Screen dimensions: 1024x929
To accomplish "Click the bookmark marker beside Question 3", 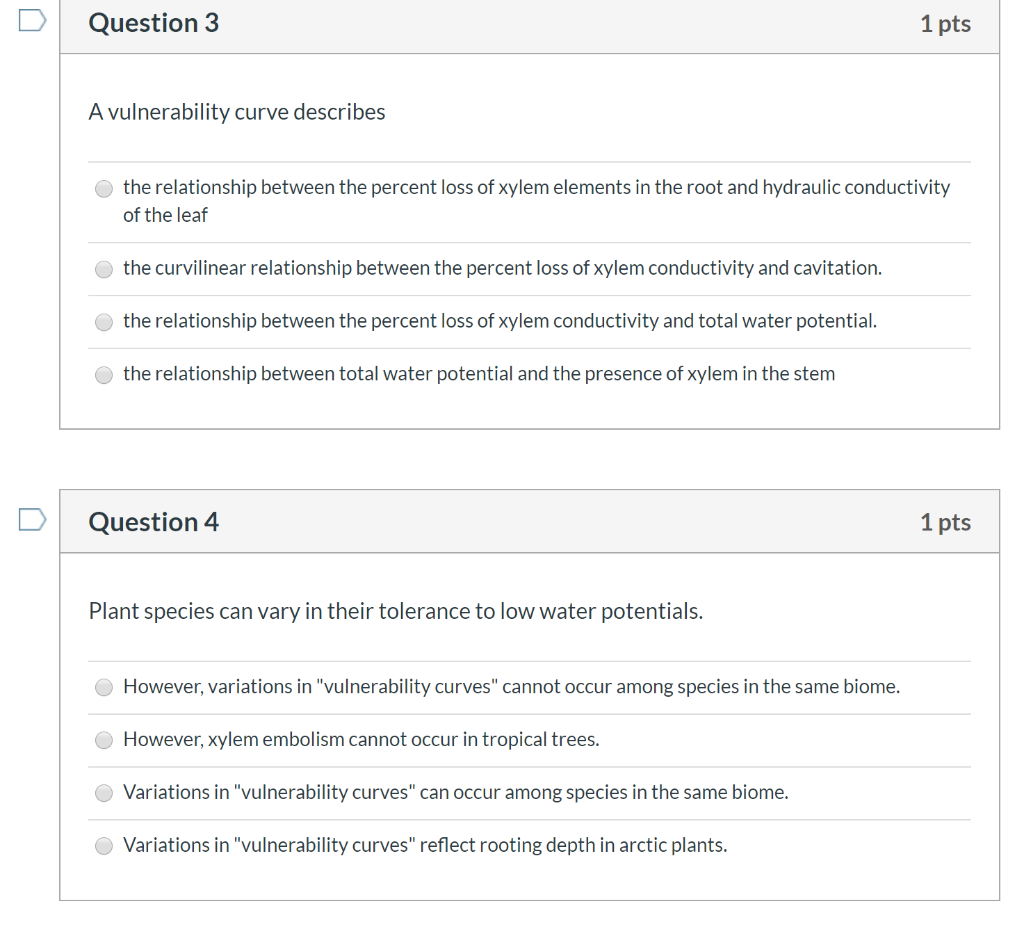I will click(31, 20).
